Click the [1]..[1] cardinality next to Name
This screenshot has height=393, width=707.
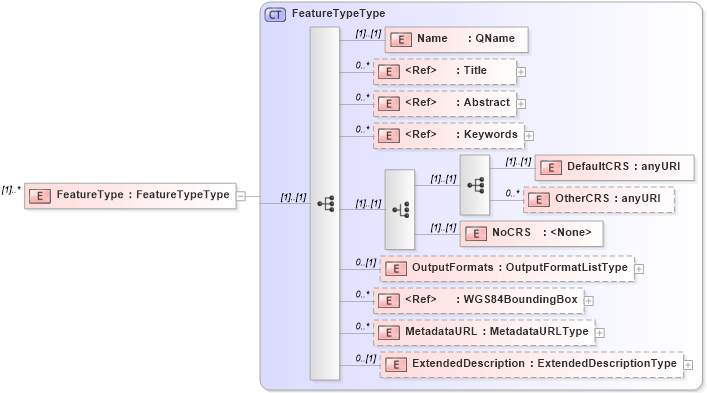[368, 33]
